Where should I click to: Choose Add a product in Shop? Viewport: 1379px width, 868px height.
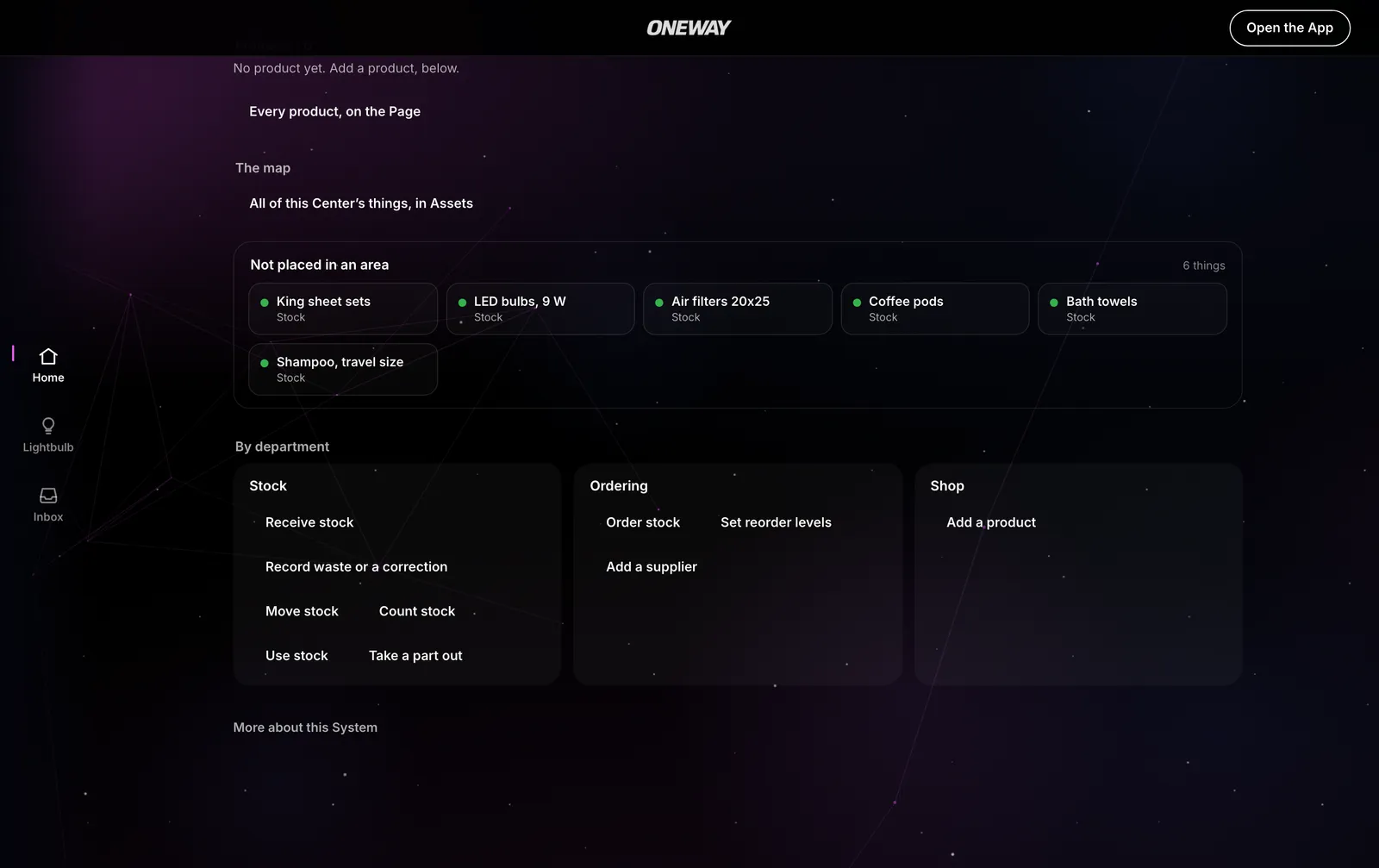pyautogui.click(x=991, y=522)
